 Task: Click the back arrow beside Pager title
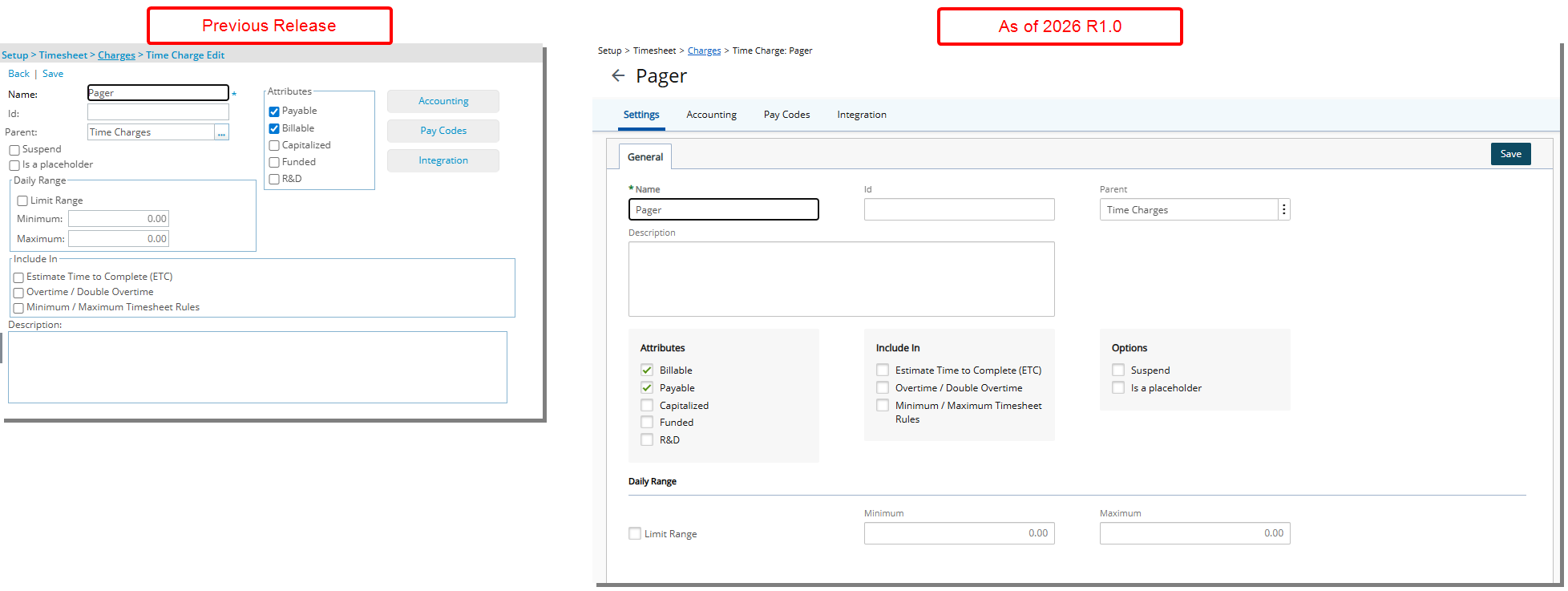click(x=617, y=76)
